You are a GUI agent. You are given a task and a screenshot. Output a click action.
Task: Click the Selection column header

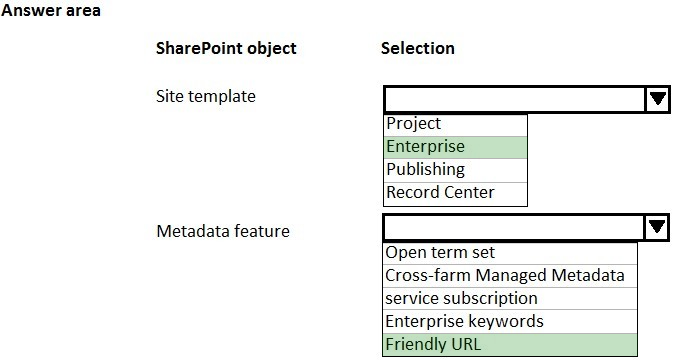point(418,48)
